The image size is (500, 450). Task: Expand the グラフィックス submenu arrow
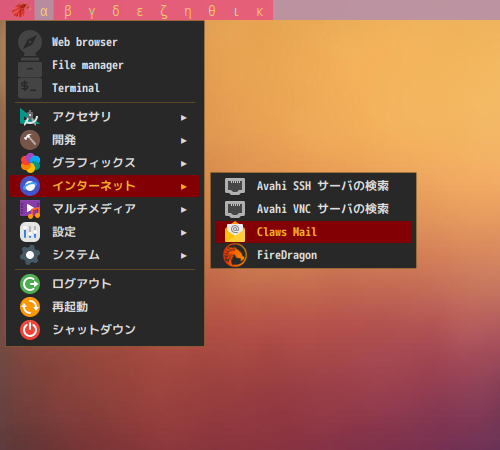coord(183,164)
